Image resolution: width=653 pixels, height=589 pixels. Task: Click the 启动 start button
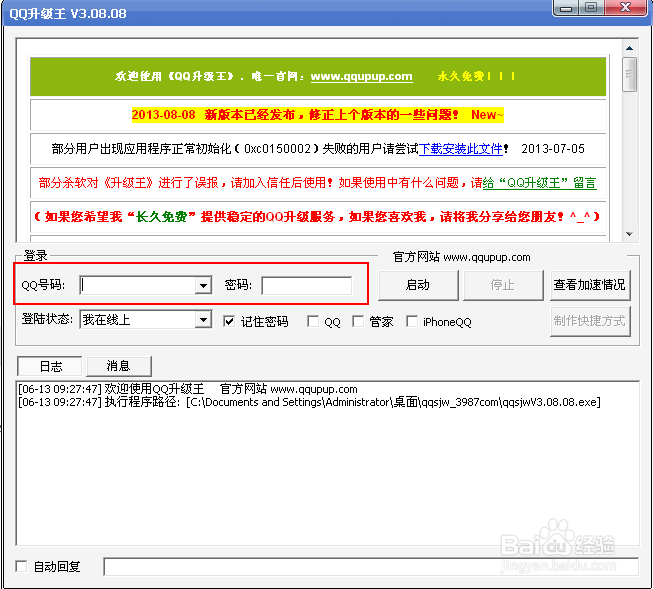pyautogui.click(x=418, y=285)
